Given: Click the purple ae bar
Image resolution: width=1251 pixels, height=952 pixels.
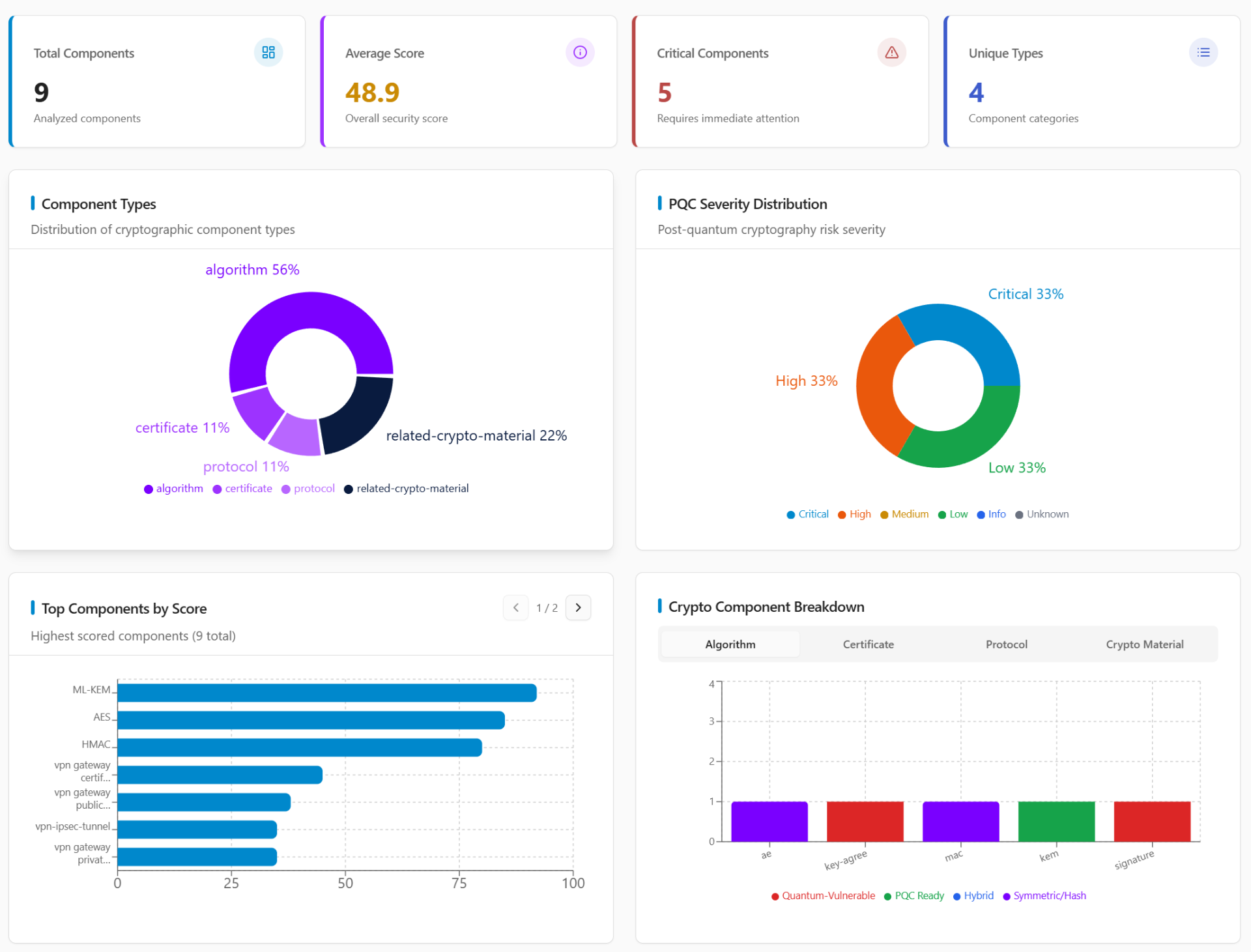Looking at the screenshot, I should (x=769, y=821).
